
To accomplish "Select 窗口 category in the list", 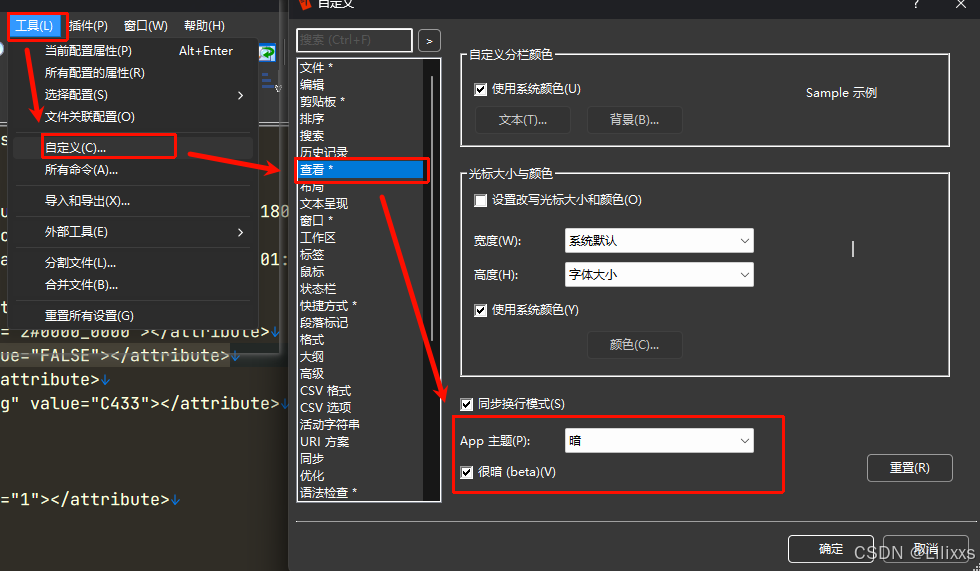I will (361, 221).
